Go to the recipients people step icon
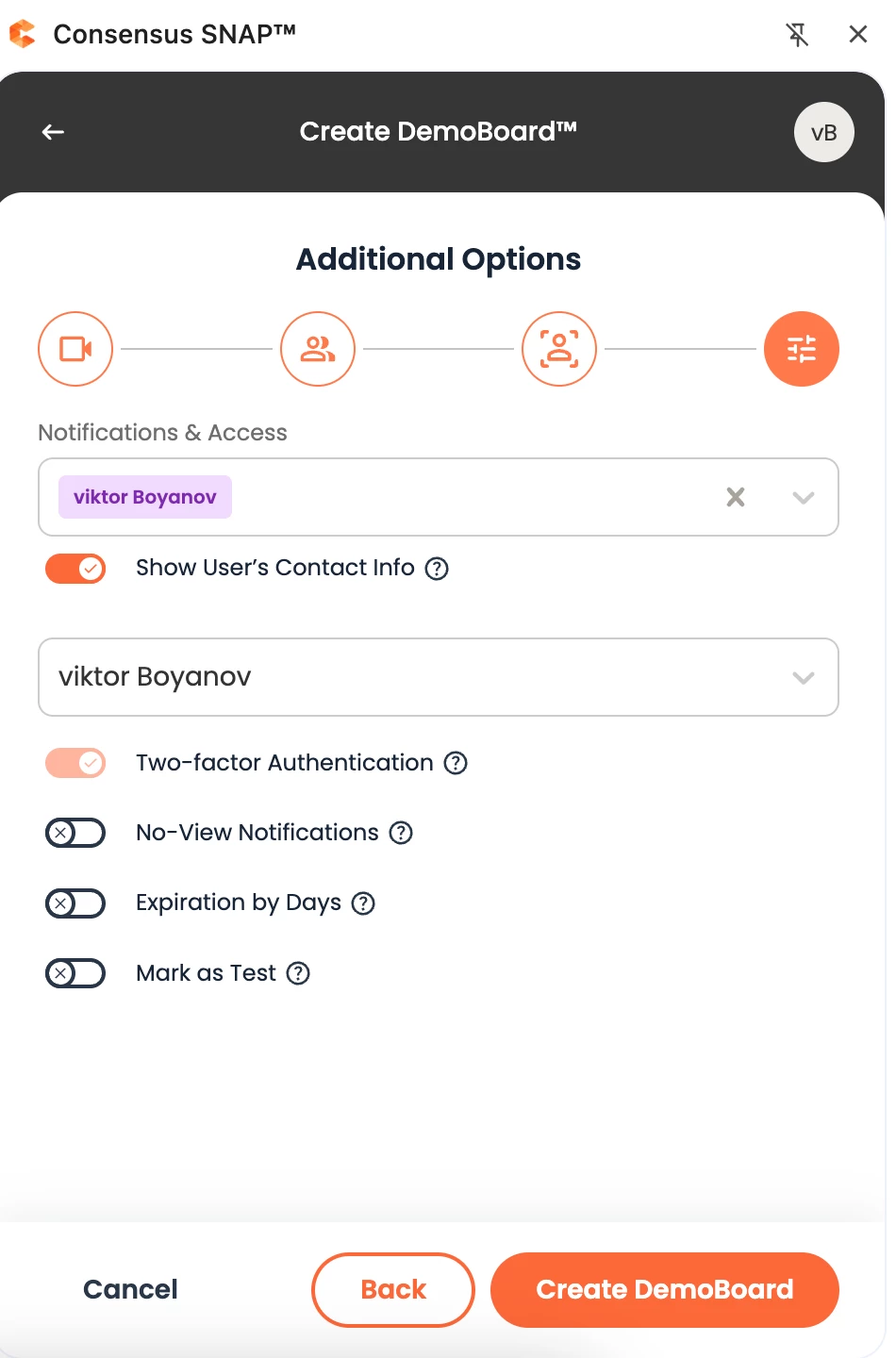Viewport: 896px width, 1358px height. tap(318, 349)
